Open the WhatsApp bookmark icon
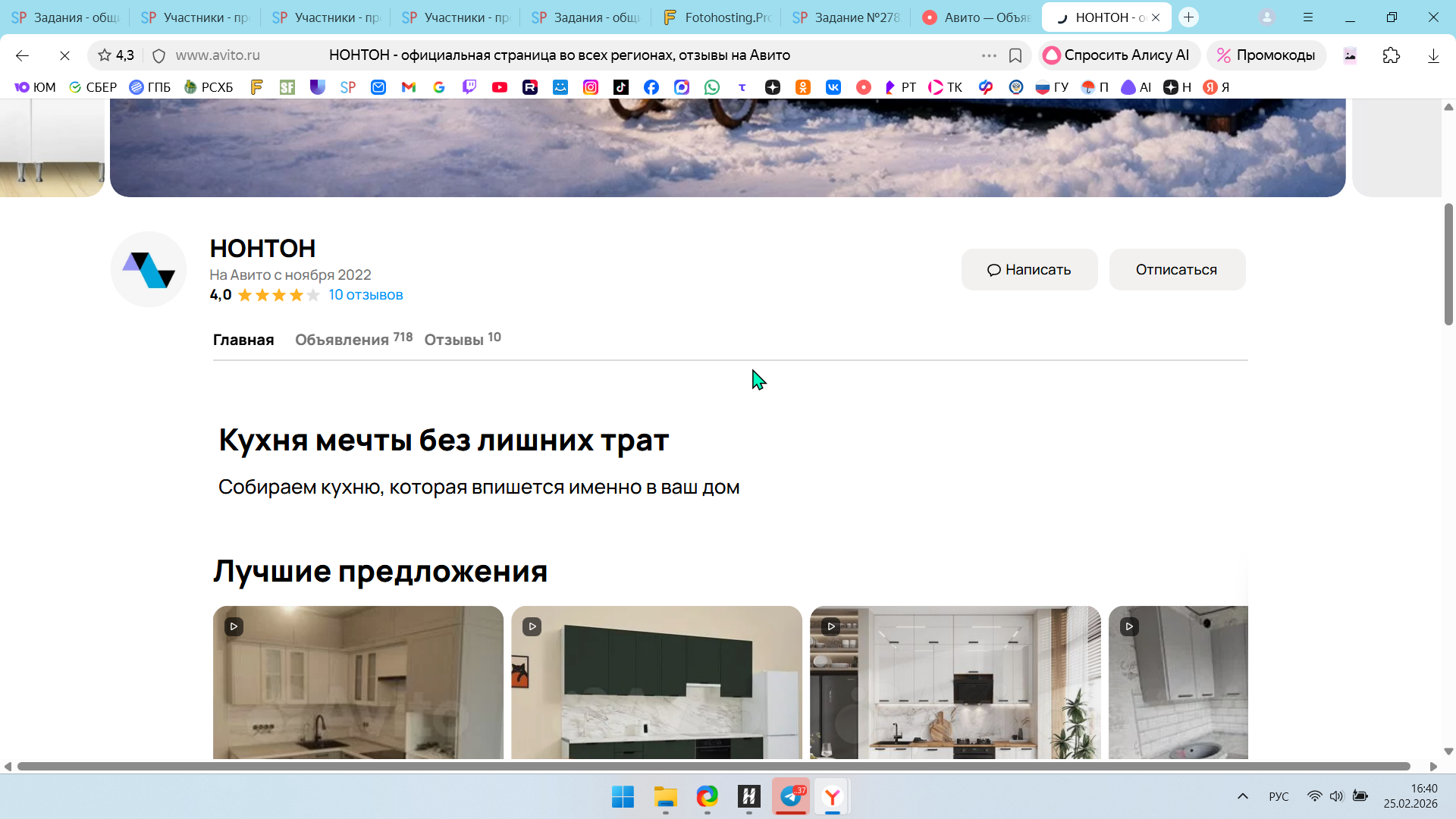The width and height of the screenshot is (1456, 819). click(x=711, y=87)
